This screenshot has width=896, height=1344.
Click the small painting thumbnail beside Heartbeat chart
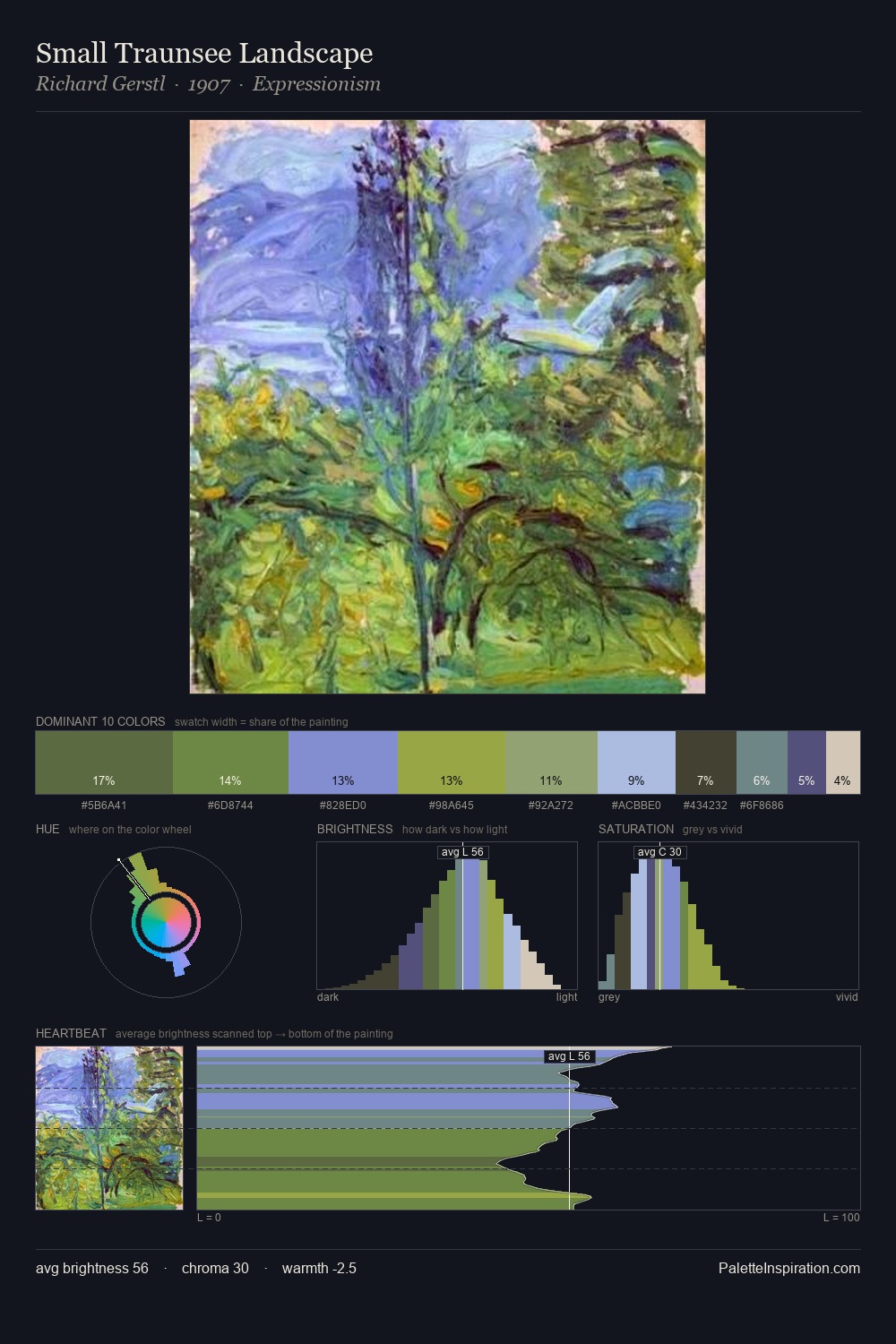point(109,1128)
